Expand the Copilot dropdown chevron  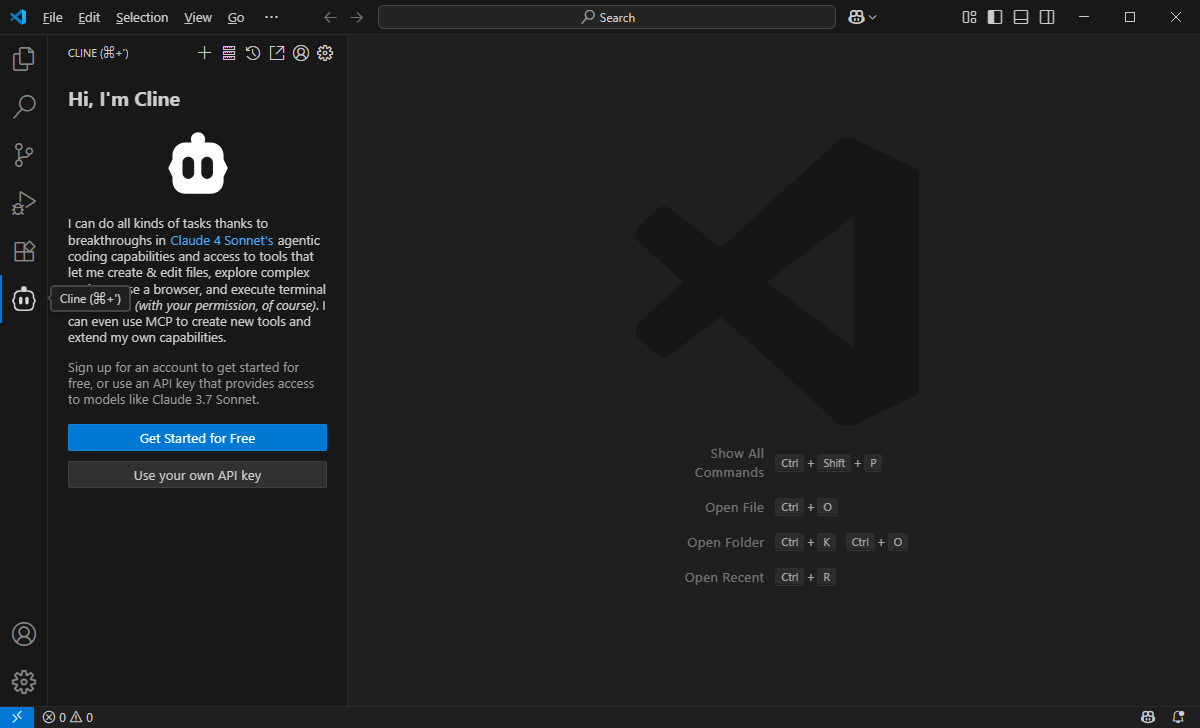coord(873,17)
